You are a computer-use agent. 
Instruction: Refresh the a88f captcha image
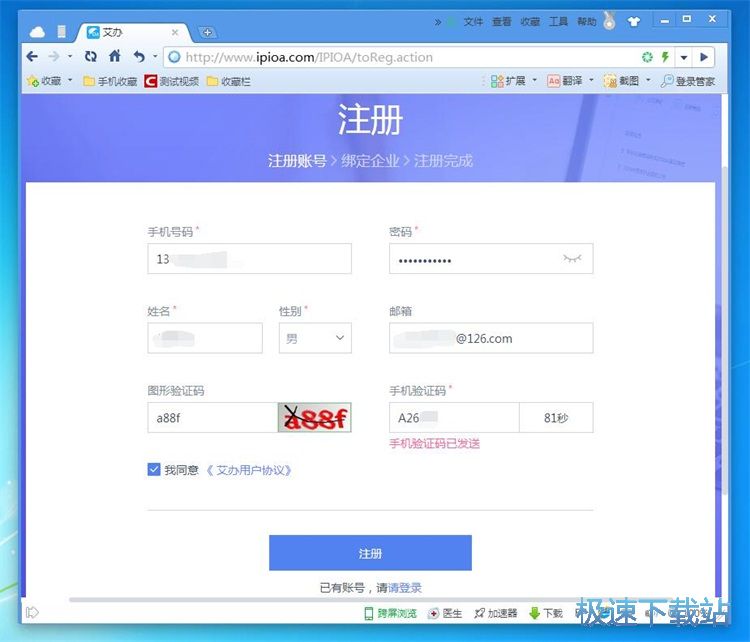pos(314,417)
